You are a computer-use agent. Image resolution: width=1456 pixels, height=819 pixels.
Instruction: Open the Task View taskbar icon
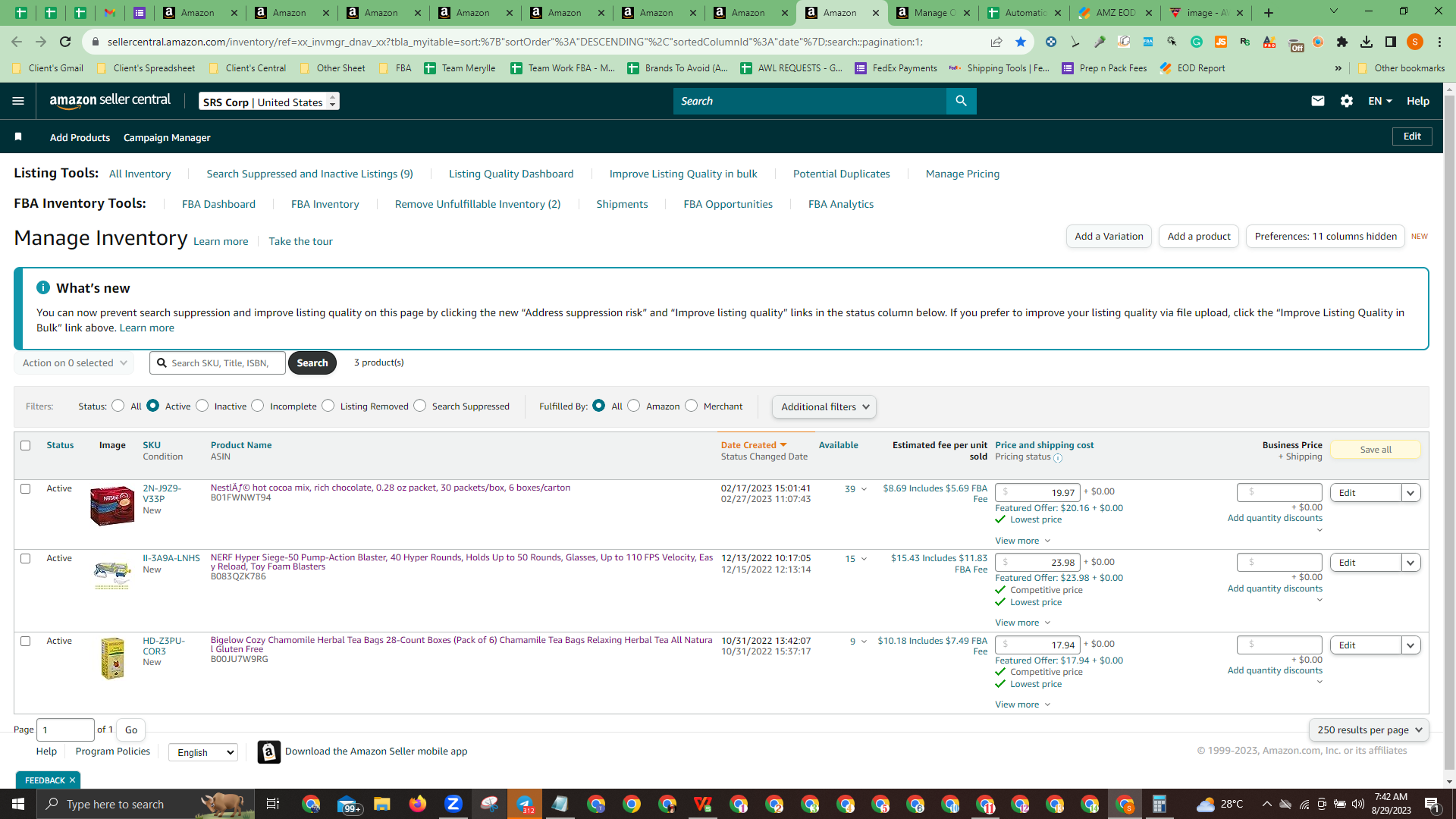coord(273,804)
